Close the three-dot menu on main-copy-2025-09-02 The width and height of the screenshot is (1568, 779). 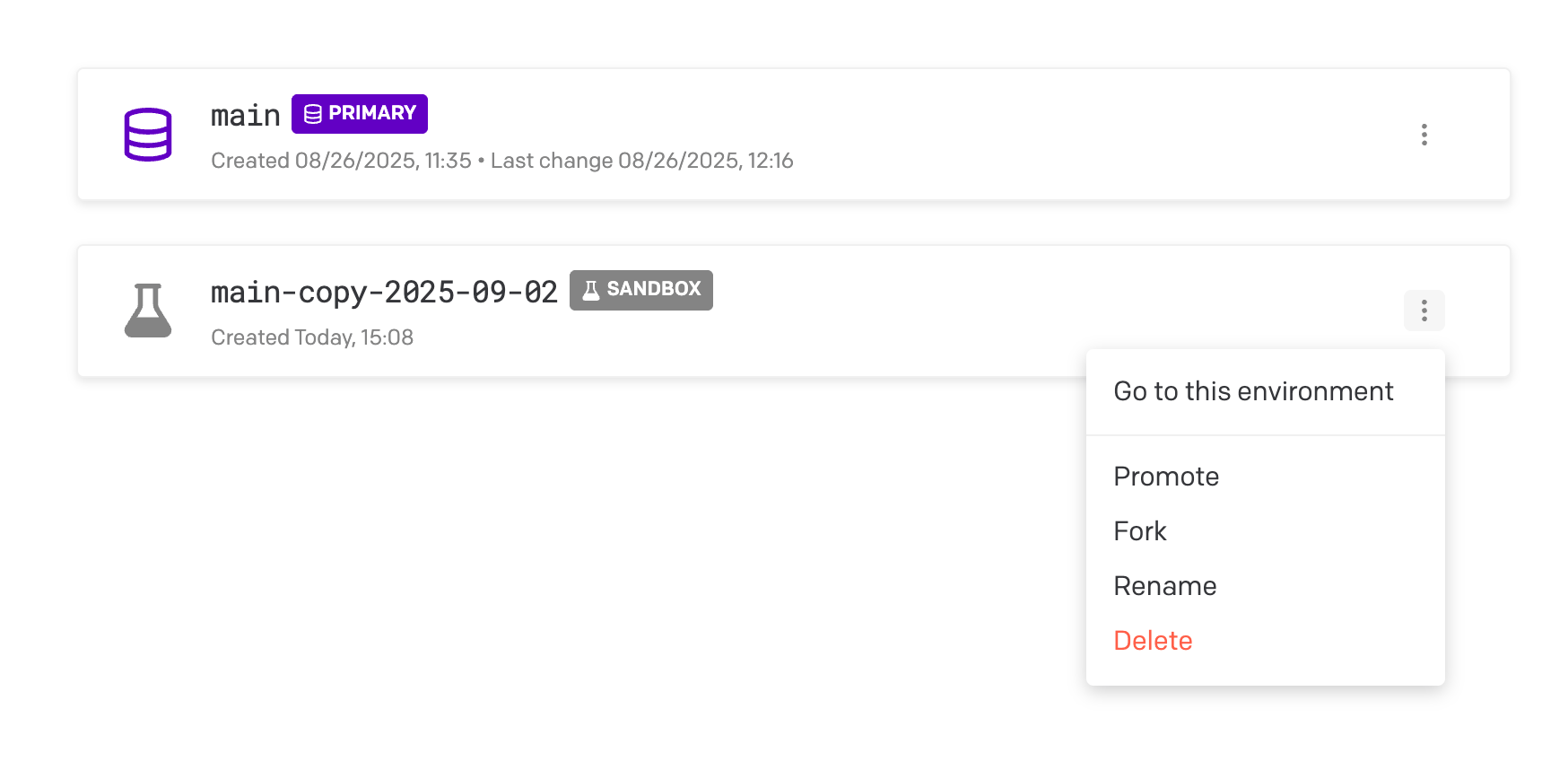tap(1424, 311)
